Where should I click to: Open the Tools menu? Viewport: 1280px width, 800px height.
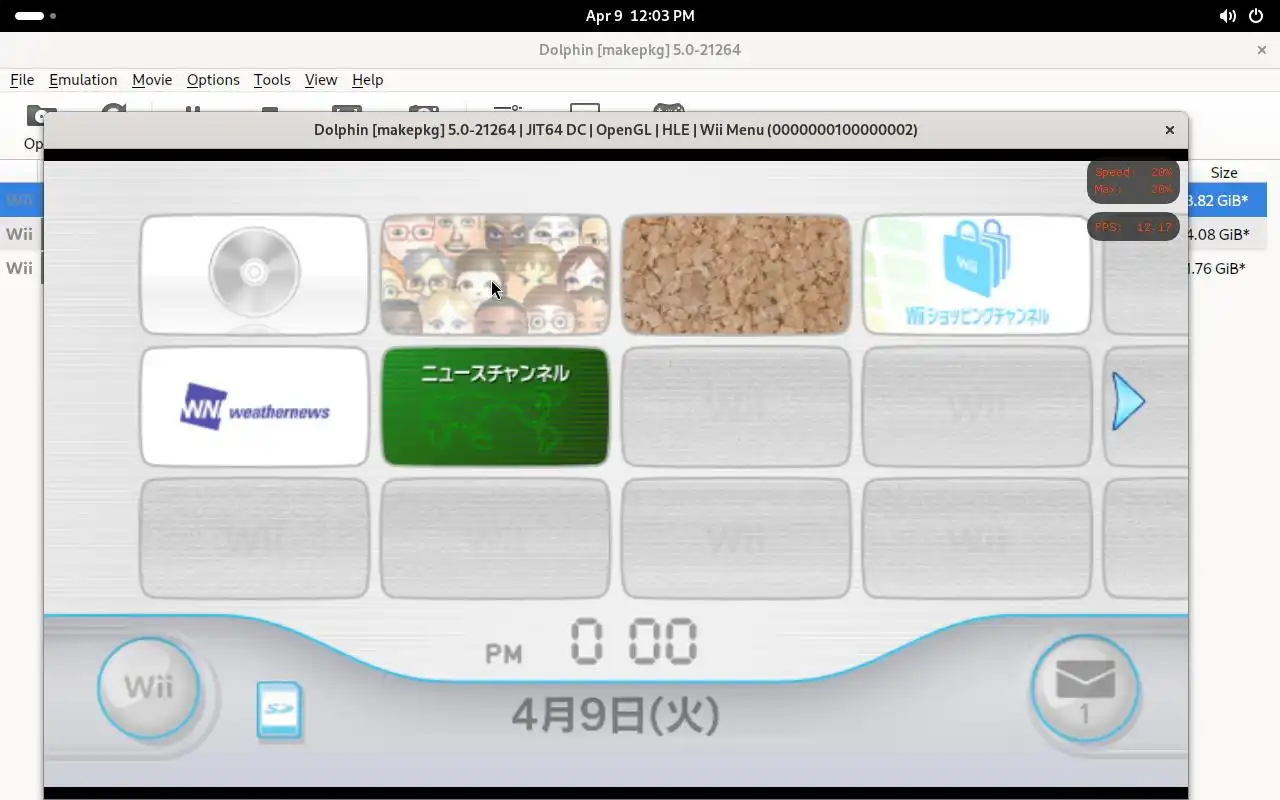pos(272,80)
